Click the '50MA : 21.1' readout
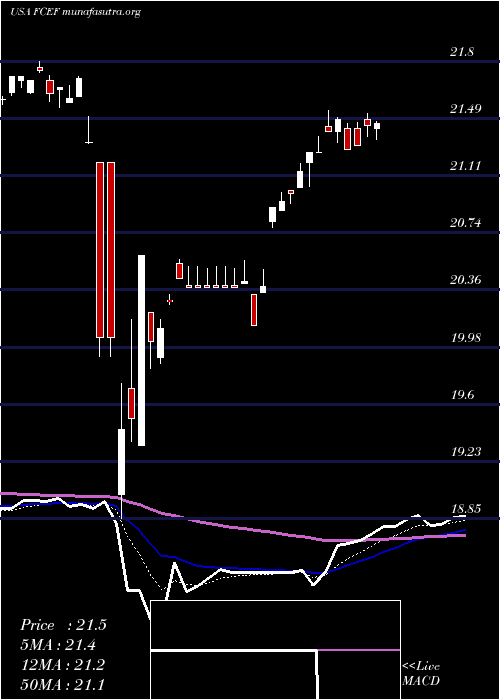The image size is (500, 700). coord(62,684)
